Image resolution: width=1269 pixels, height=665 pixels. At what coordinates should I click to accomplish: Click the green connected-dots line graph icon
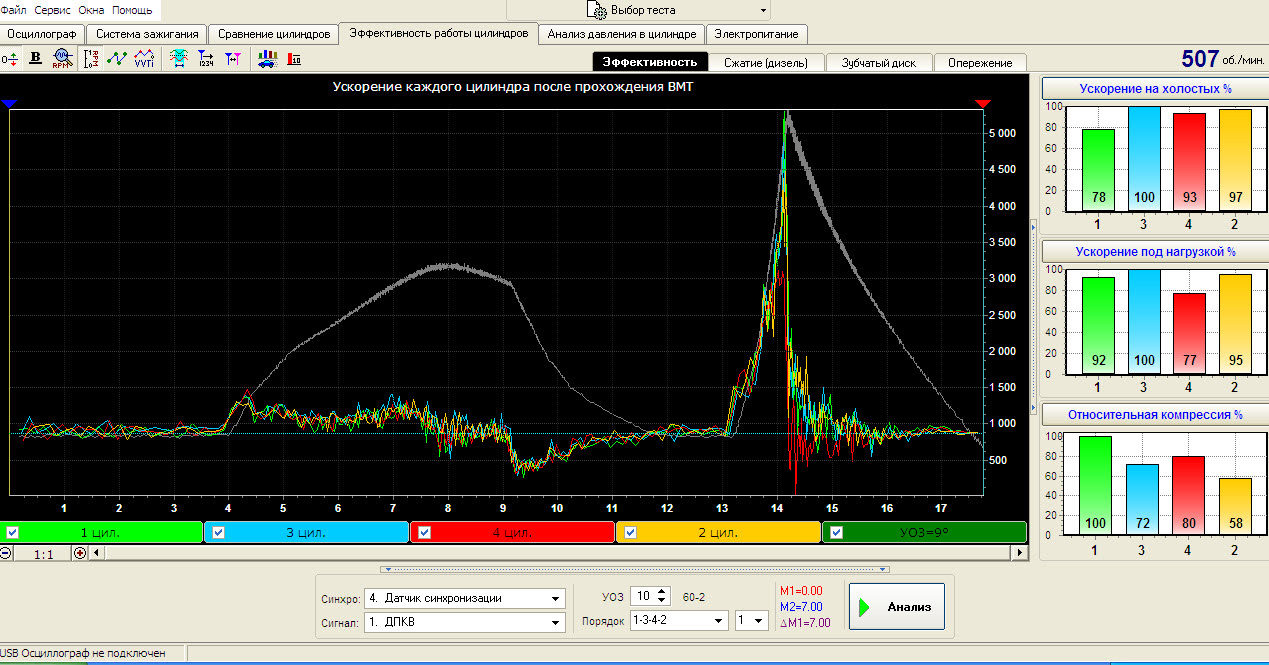(117, 58)
